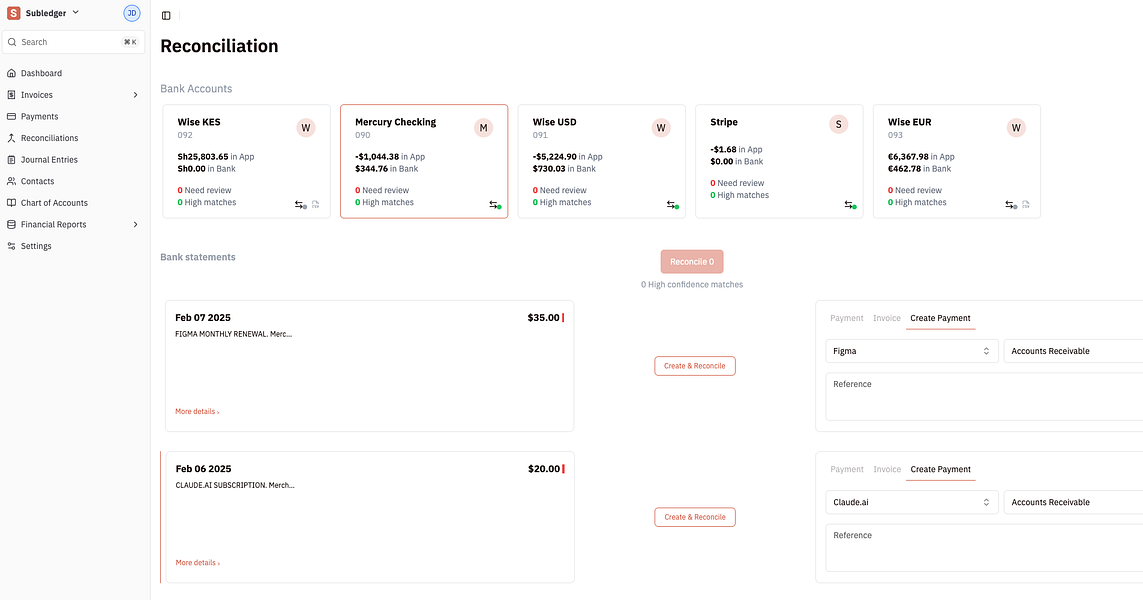Screen dimensions: 1143x600
Task: Click the CSV icon on Wise EUR card
Action: [1025, 204]
